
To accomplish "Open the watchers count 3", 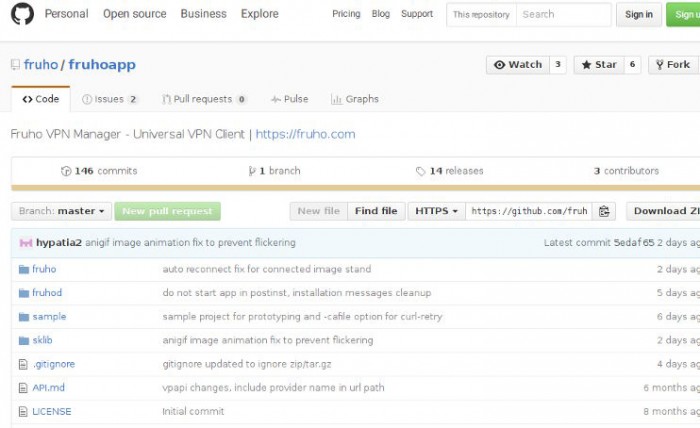I will 558,65.
